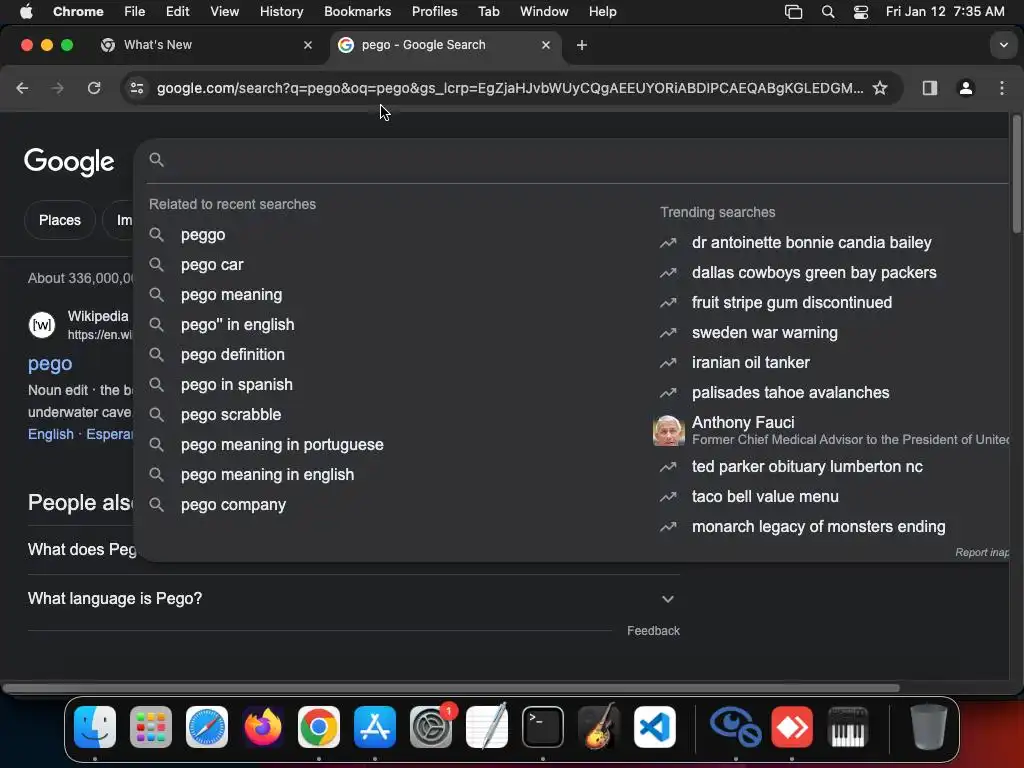Click the Feedback link

[x=653, y=631]
